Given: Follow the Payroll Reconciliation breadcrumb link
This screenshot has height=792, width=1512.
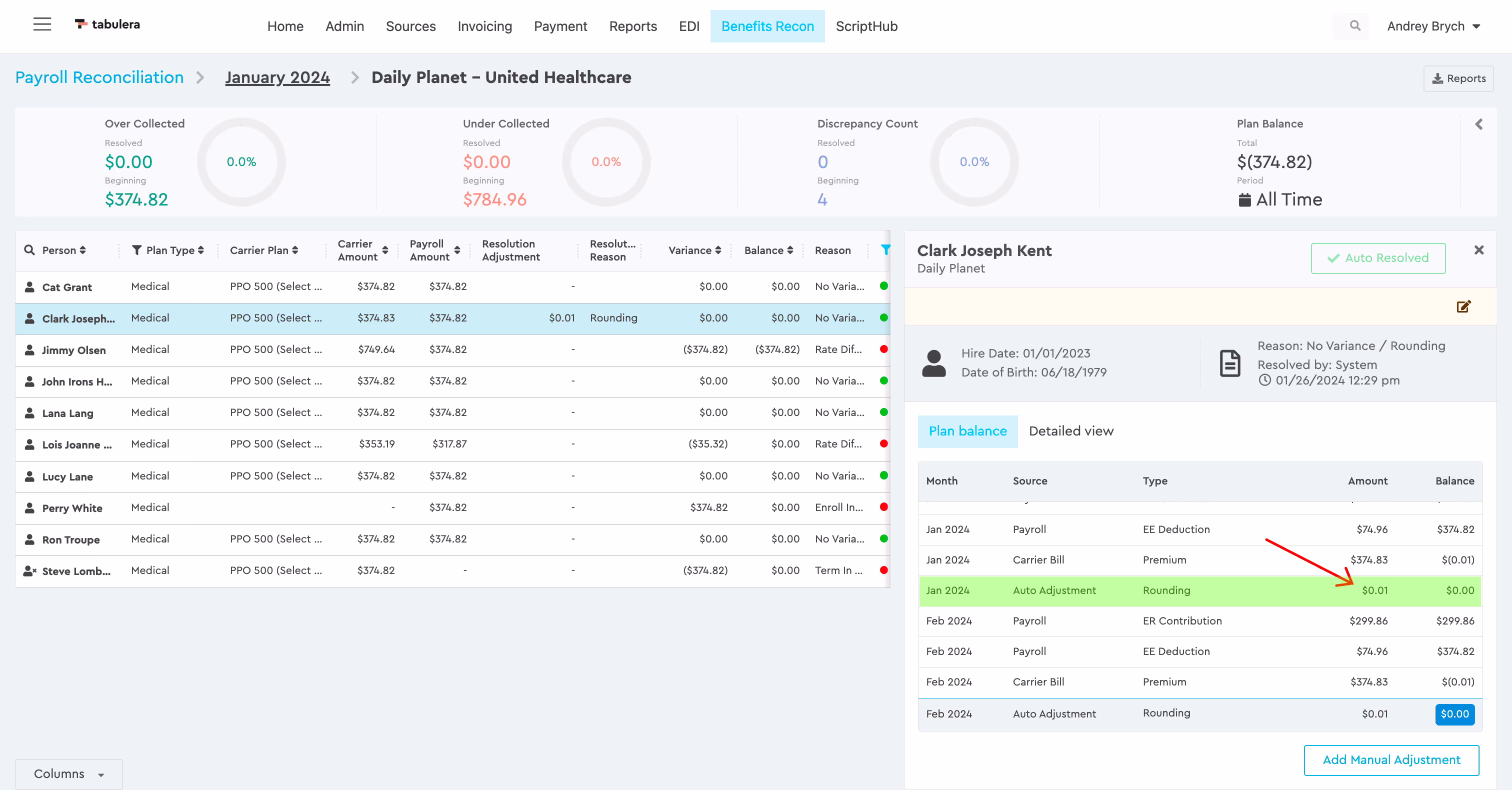Looking at the screenshot, I should (99, 77).
